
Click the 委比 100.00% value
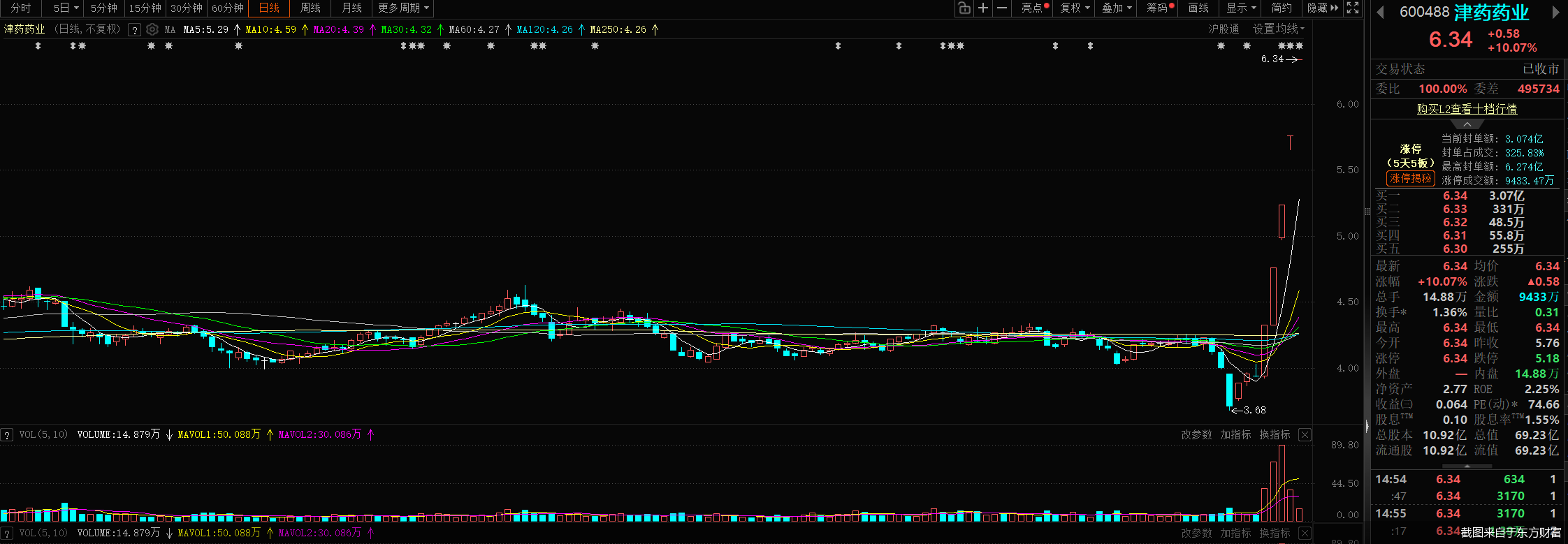pos(1442,89)
